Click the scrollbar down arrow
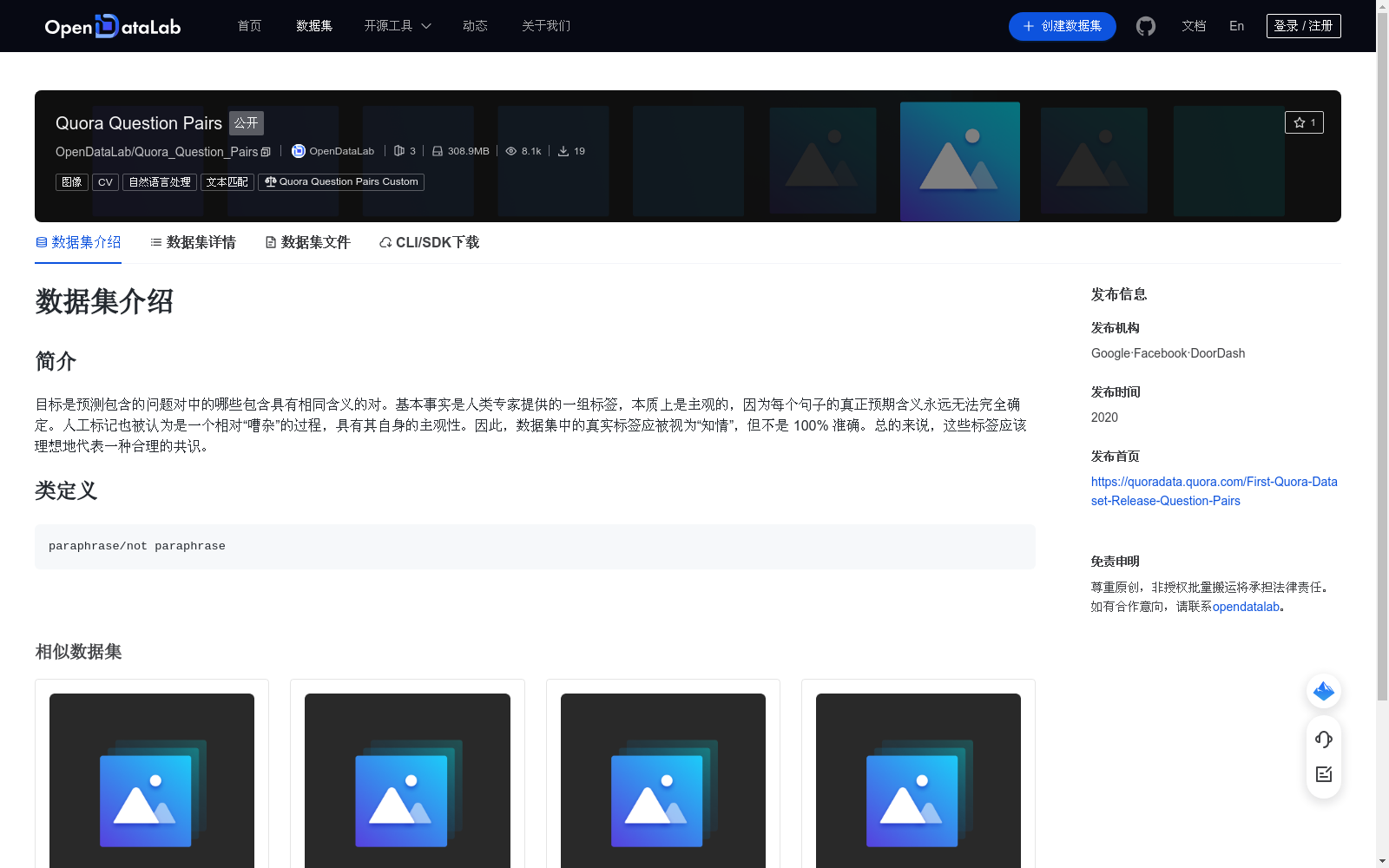Viewport: 1389px width, 868px height. (x=1382, y=861)
